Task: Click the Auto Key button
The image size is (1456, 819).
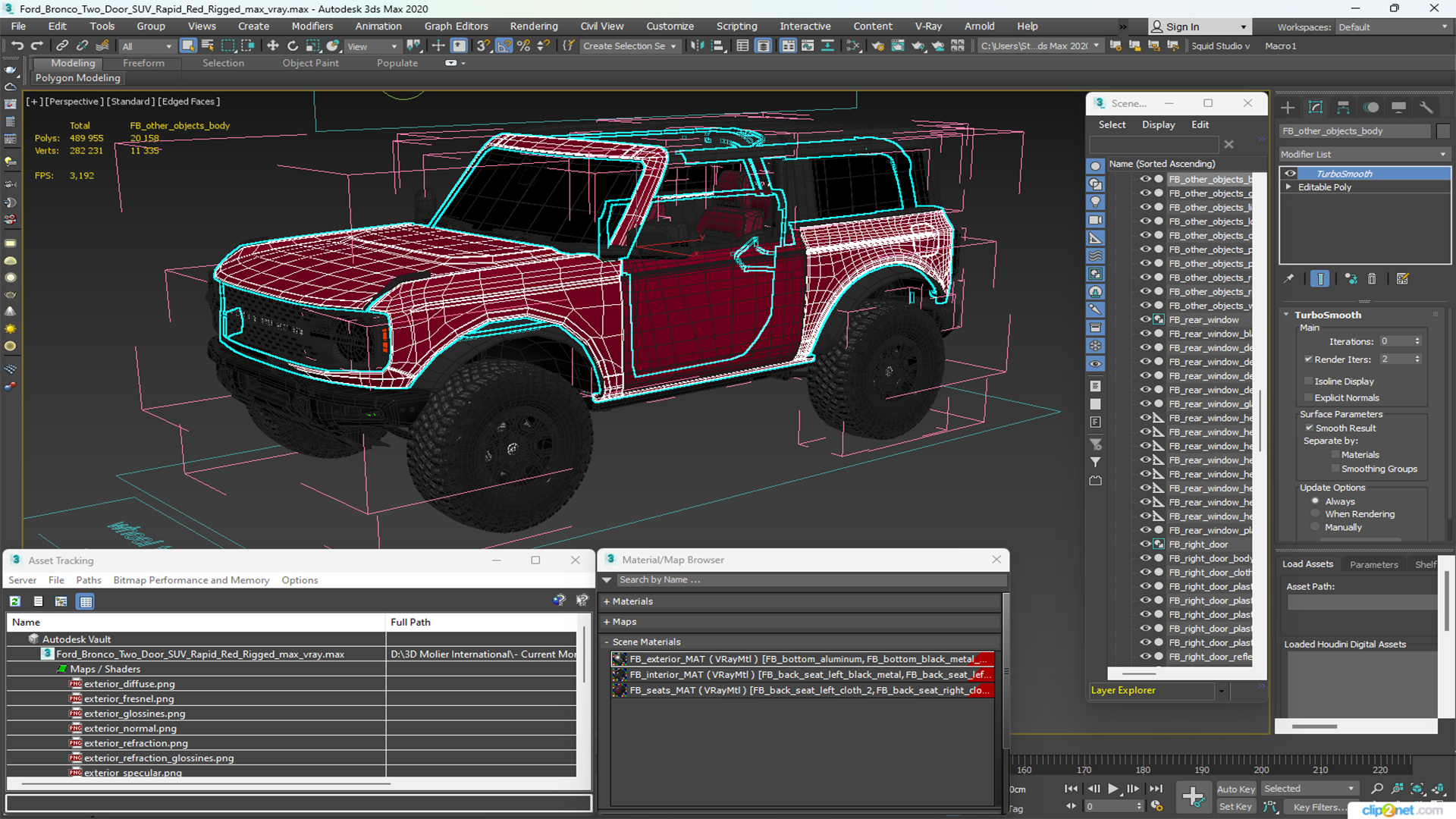Action: 1236,789
